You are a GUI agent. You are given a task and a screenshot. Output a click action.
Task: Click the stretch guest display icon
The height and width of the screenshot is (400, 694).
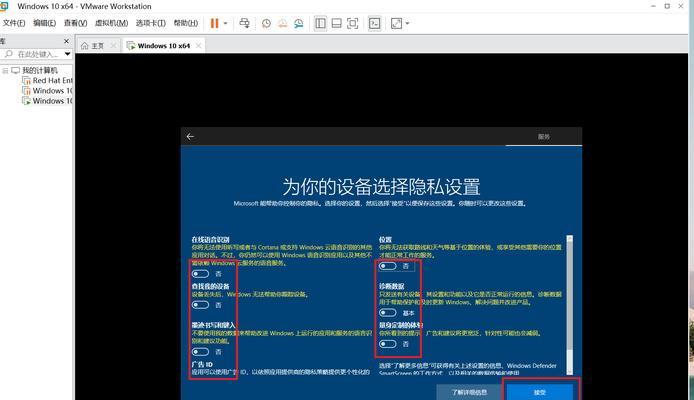point(397,23)
